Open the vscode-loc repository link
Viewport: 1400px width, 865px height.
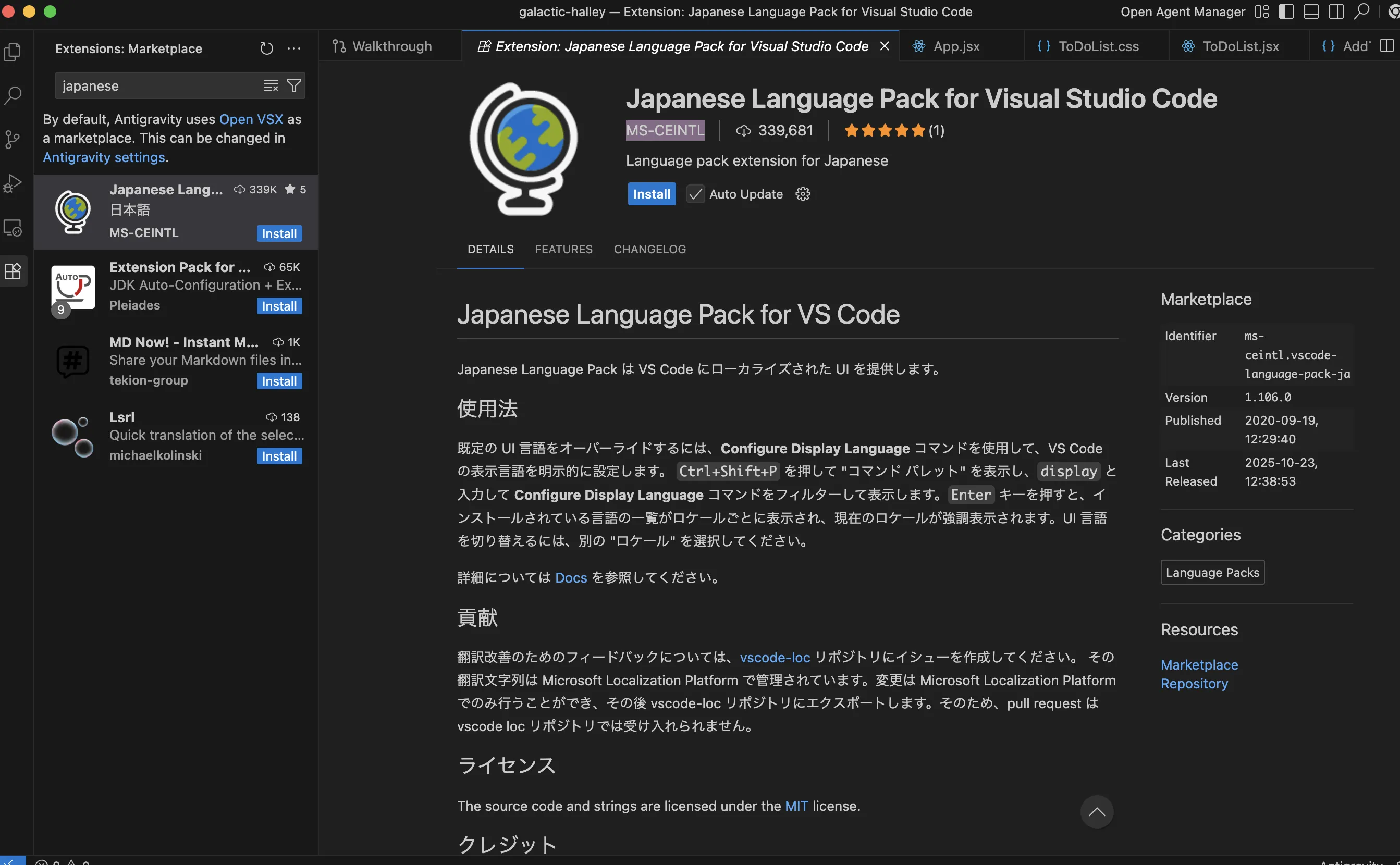775,657
